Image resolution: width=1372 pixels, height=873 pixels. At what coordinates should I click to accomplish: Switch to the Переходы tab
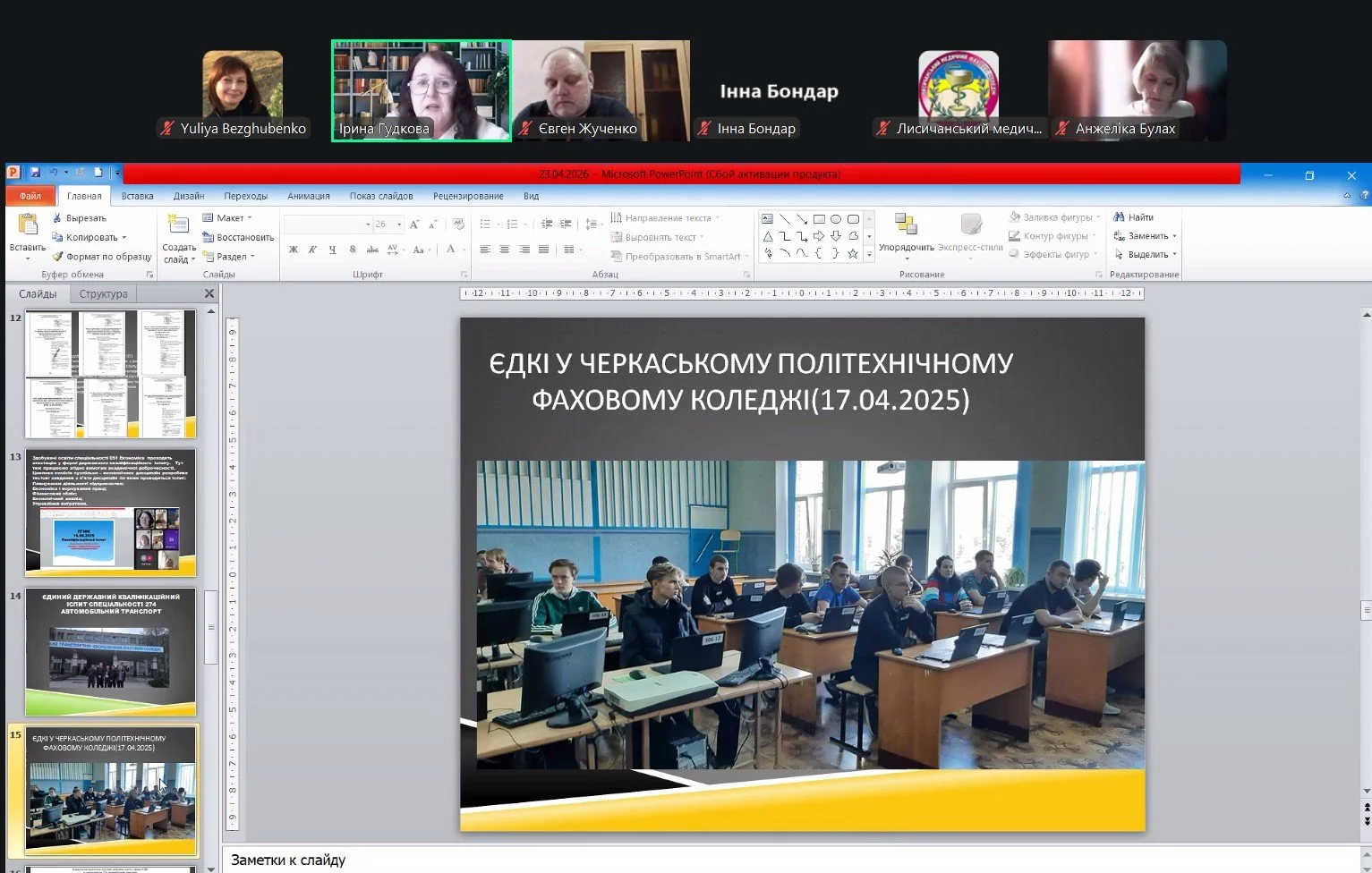246,196
